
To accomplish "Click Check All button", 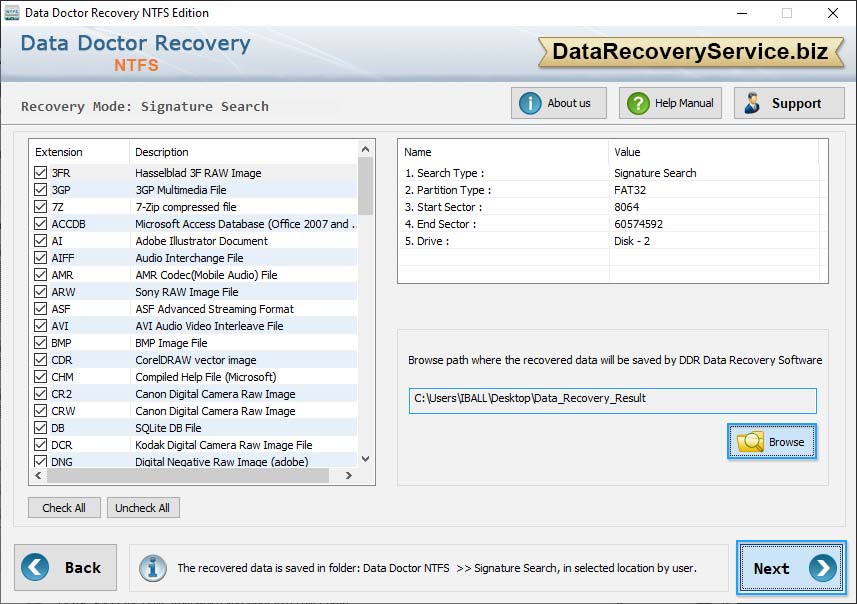I will pyautogui.click(x=64, y=508).
